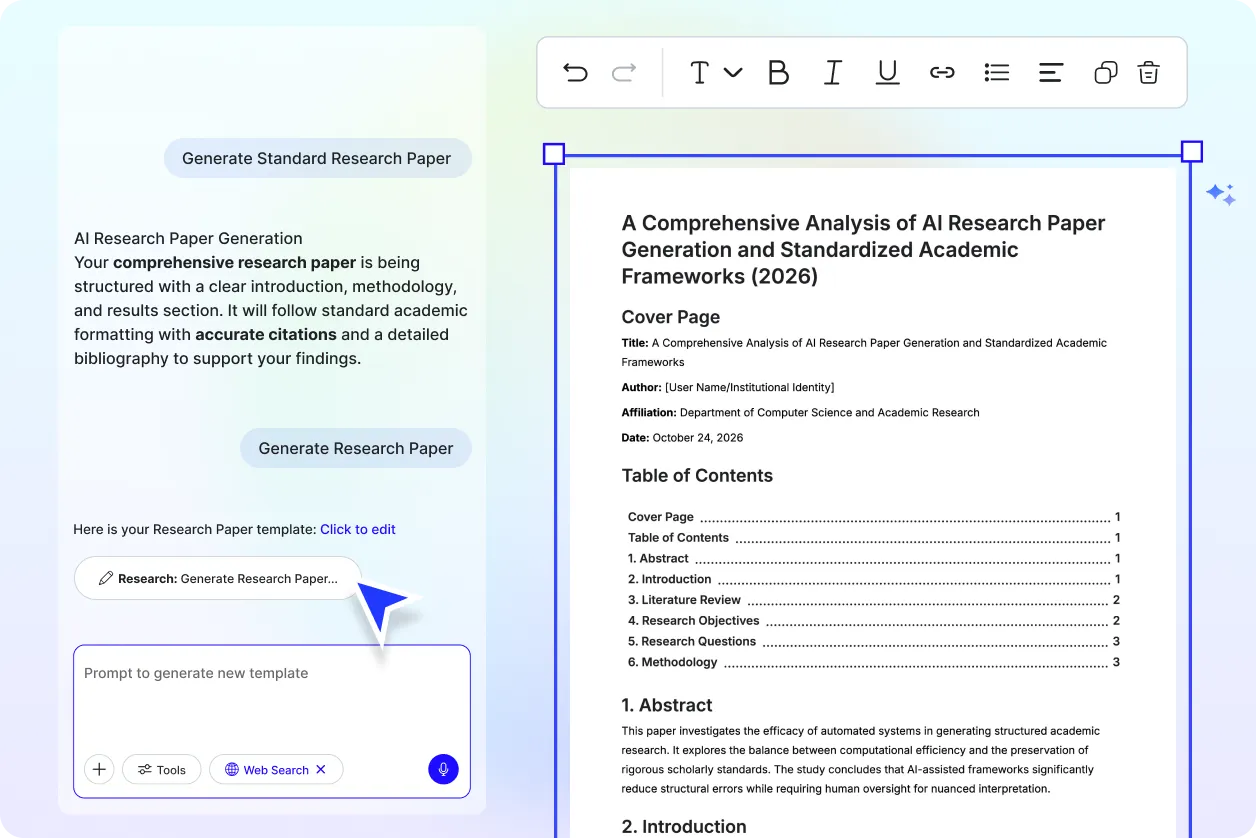Click the AI sparkle icon beside the paper
This screenshot has width=1256, height=838.
[1220, 194]
